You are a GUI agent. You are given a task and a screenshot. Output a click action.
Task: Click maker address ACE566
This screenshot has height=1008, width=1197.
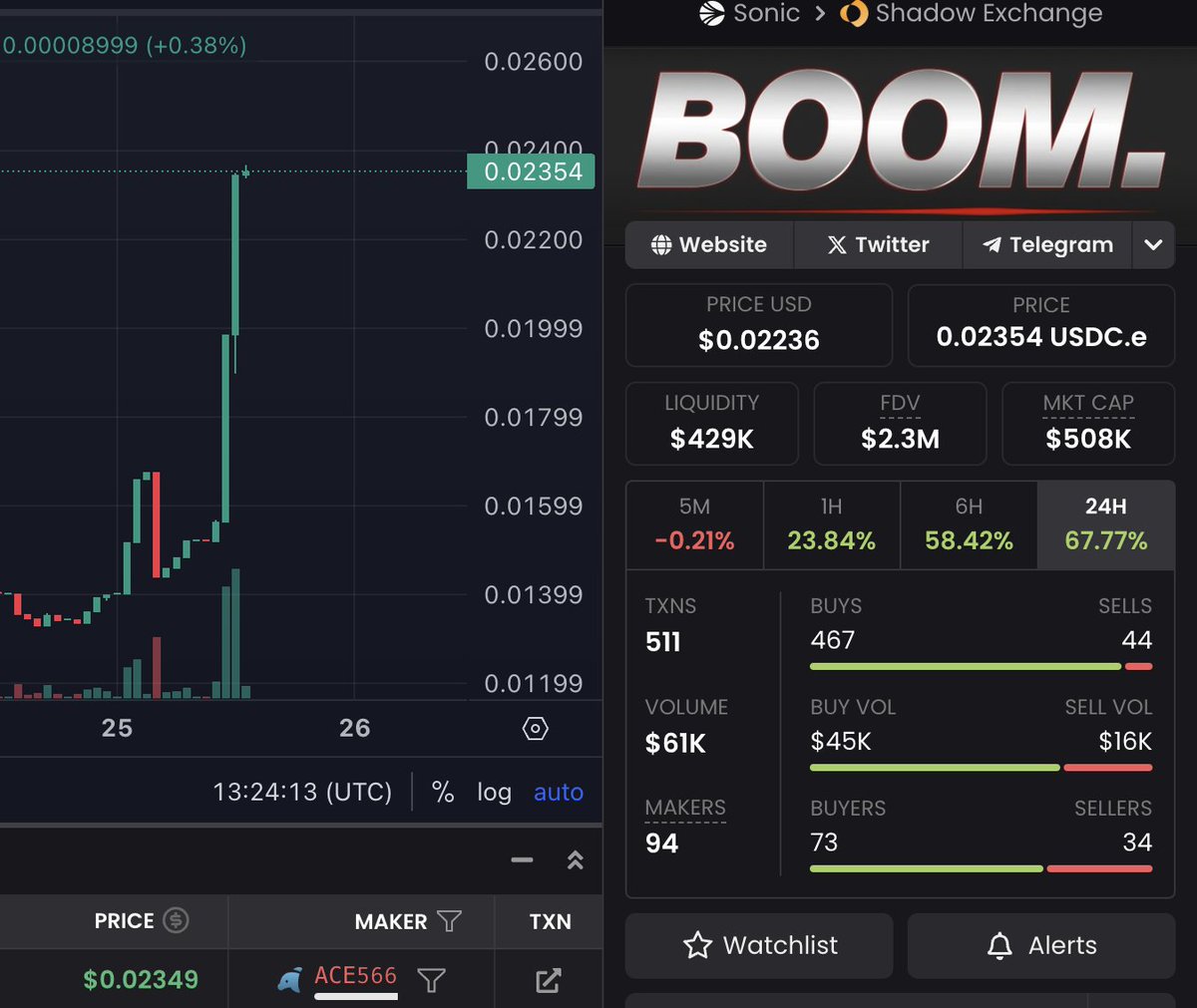tap(355, 976)
